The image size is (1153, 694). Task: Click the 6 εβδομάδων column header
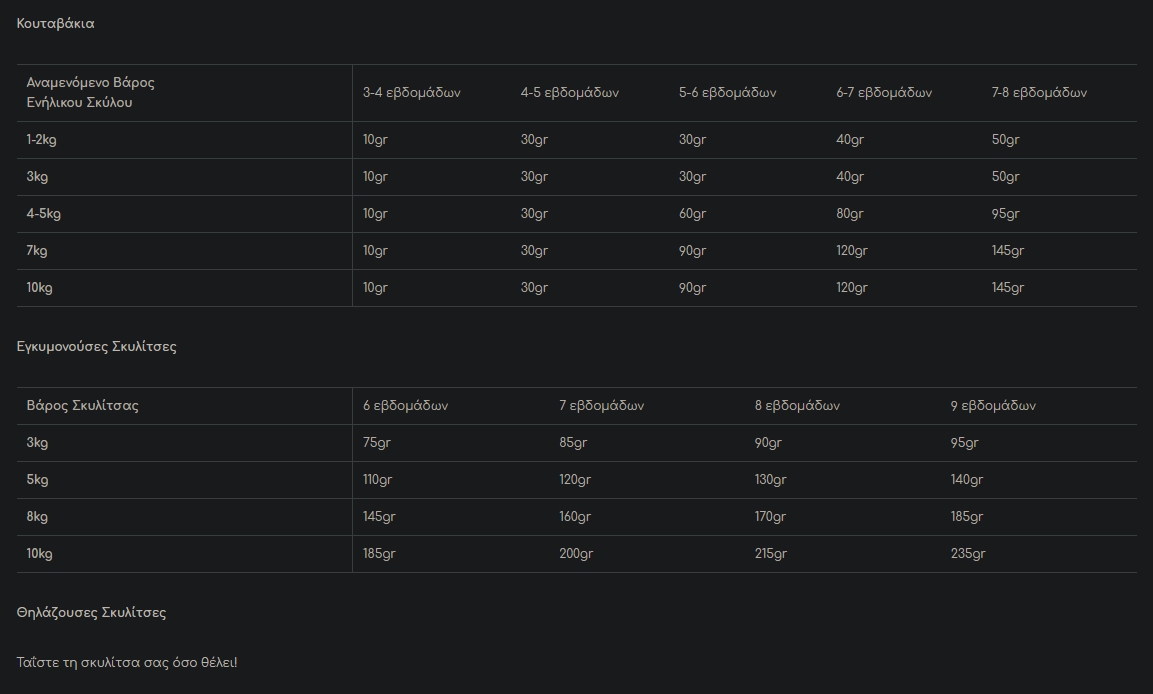pos(405,406)
